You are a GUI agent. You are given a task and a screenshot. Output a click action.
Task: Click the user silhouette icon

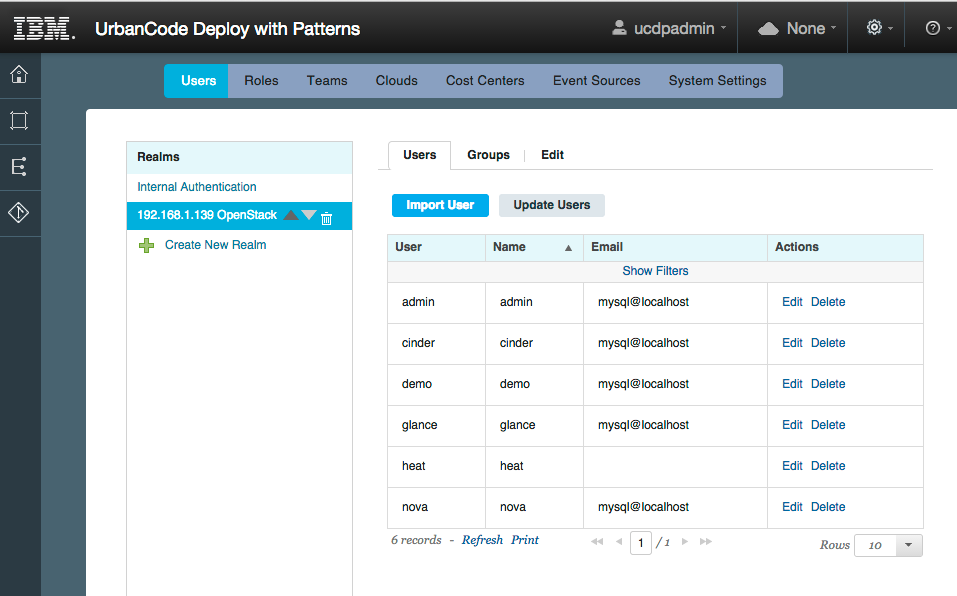tap(619, 27)
